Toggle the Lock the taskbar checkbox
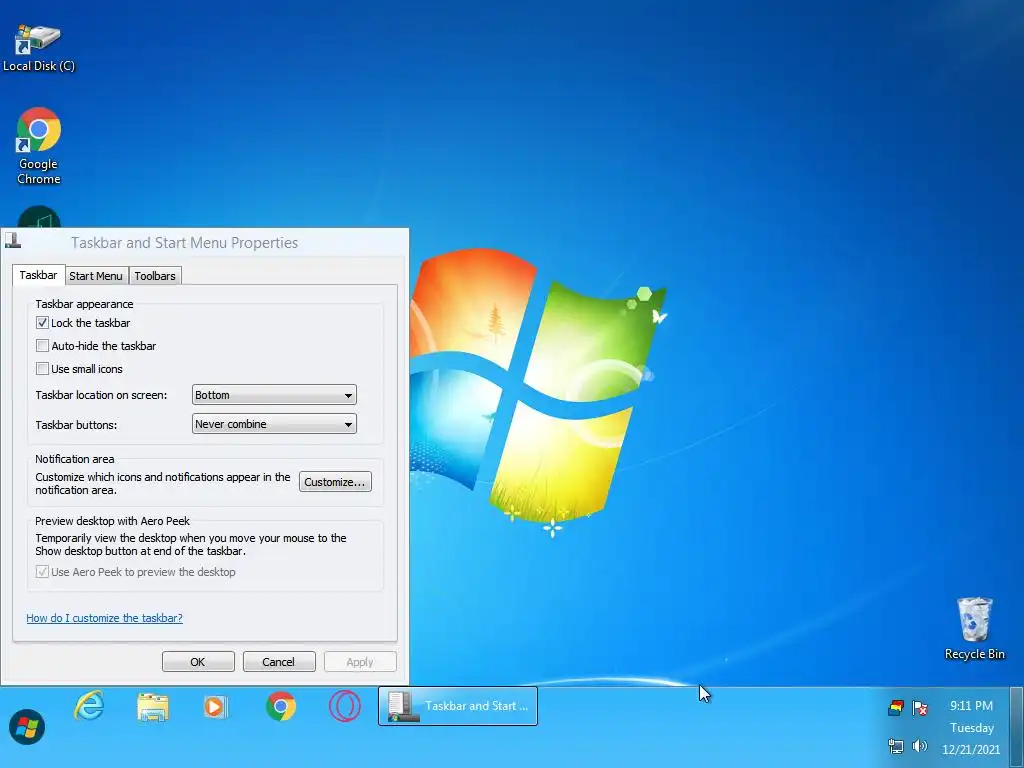Image resolution: width=1024 pixels, height=768 pixels. coord(42,323)
